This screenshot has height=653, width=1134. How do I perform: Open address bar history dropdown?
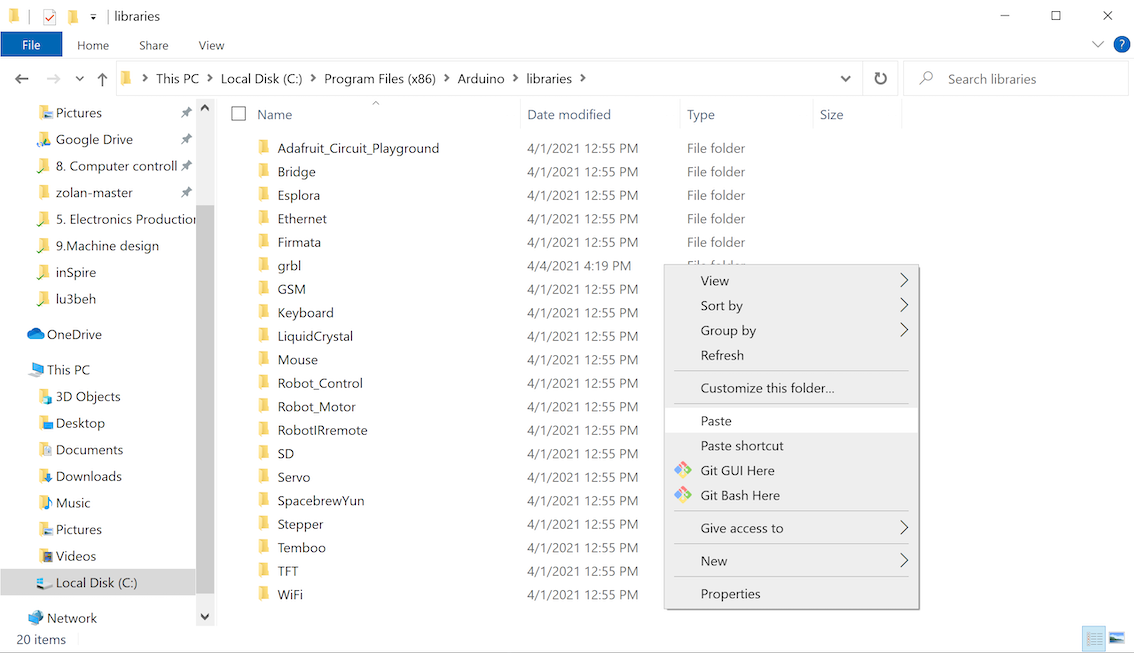point(845,79)
